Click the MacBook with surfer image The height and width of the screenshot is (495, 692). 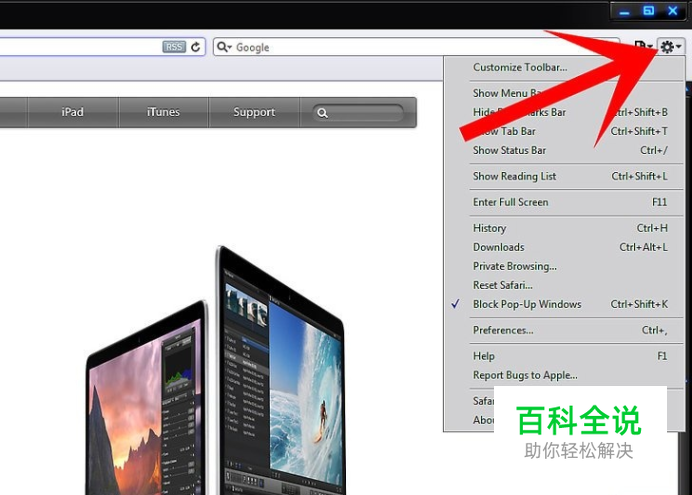[x=280, y=371]
